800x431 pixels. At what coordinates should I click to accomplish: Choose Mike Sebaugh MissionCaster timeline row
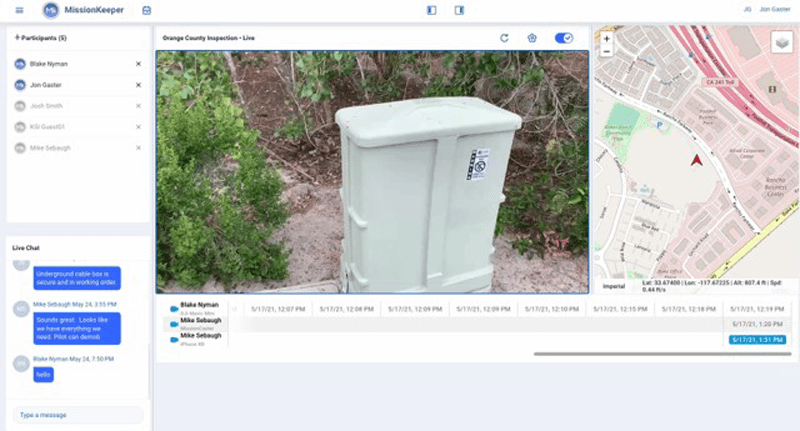tap(199, 324)
